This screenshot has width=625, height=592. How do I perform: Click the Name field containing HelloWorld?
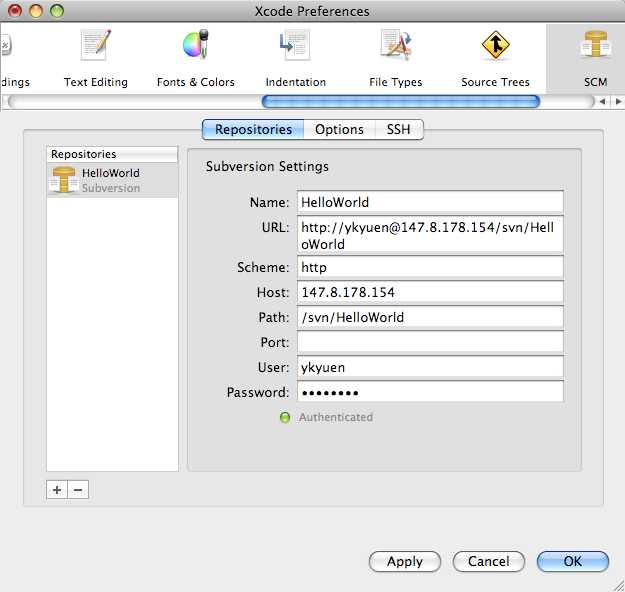(x=429, y=202)
